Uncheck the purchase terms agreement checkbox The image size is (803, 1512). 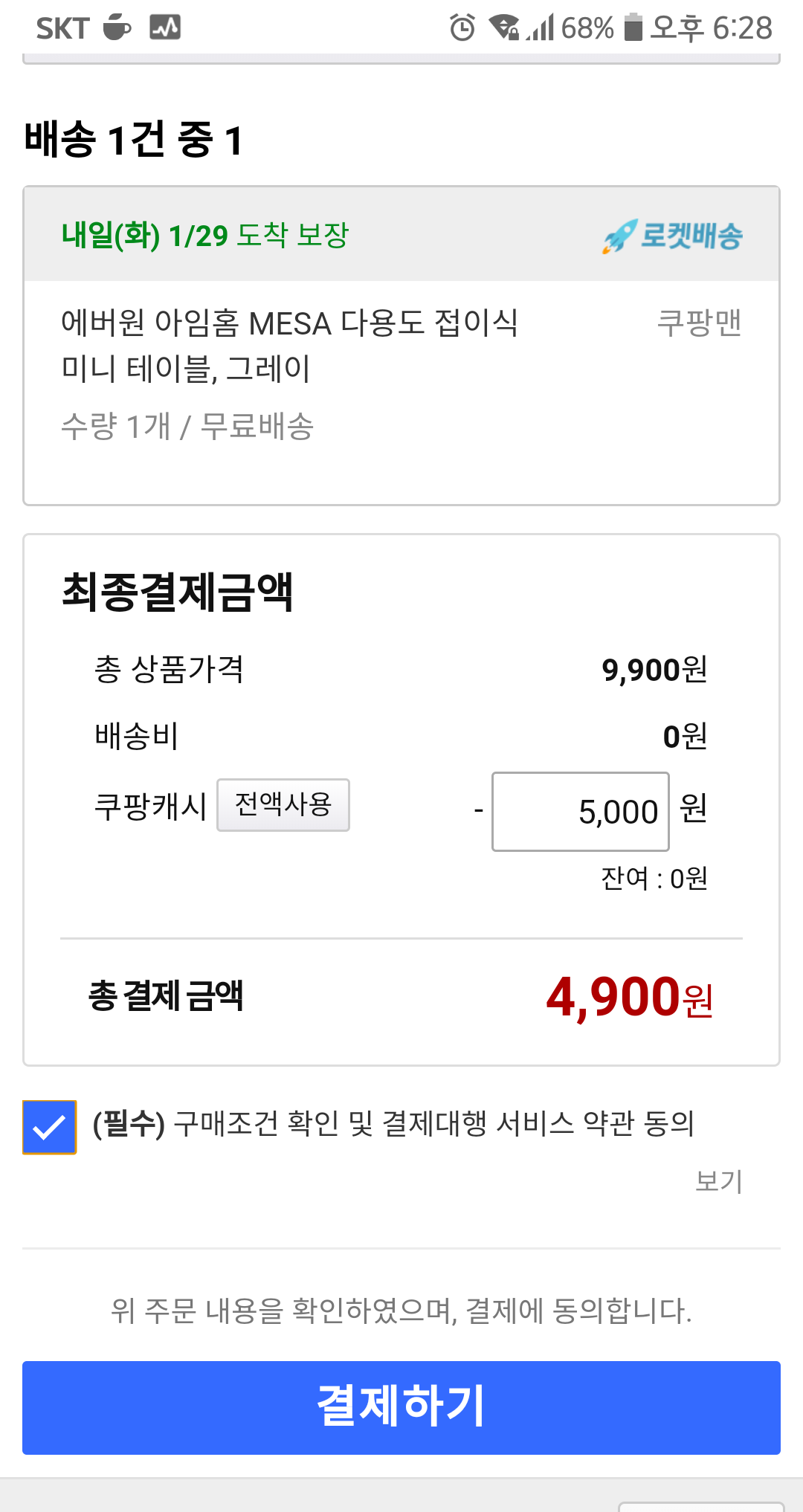pos(49,1127)
